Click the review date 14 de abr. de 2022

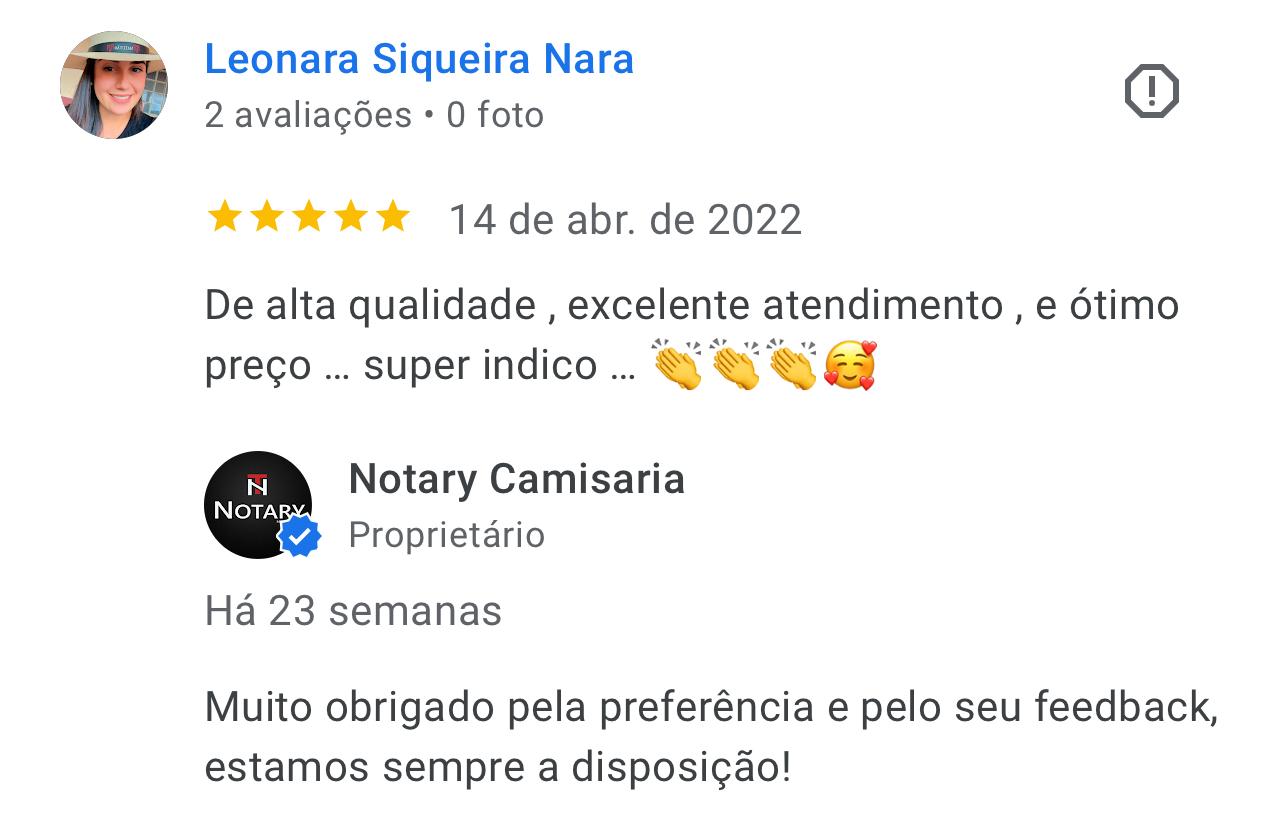pyautogui.click(x=625, y=220)
